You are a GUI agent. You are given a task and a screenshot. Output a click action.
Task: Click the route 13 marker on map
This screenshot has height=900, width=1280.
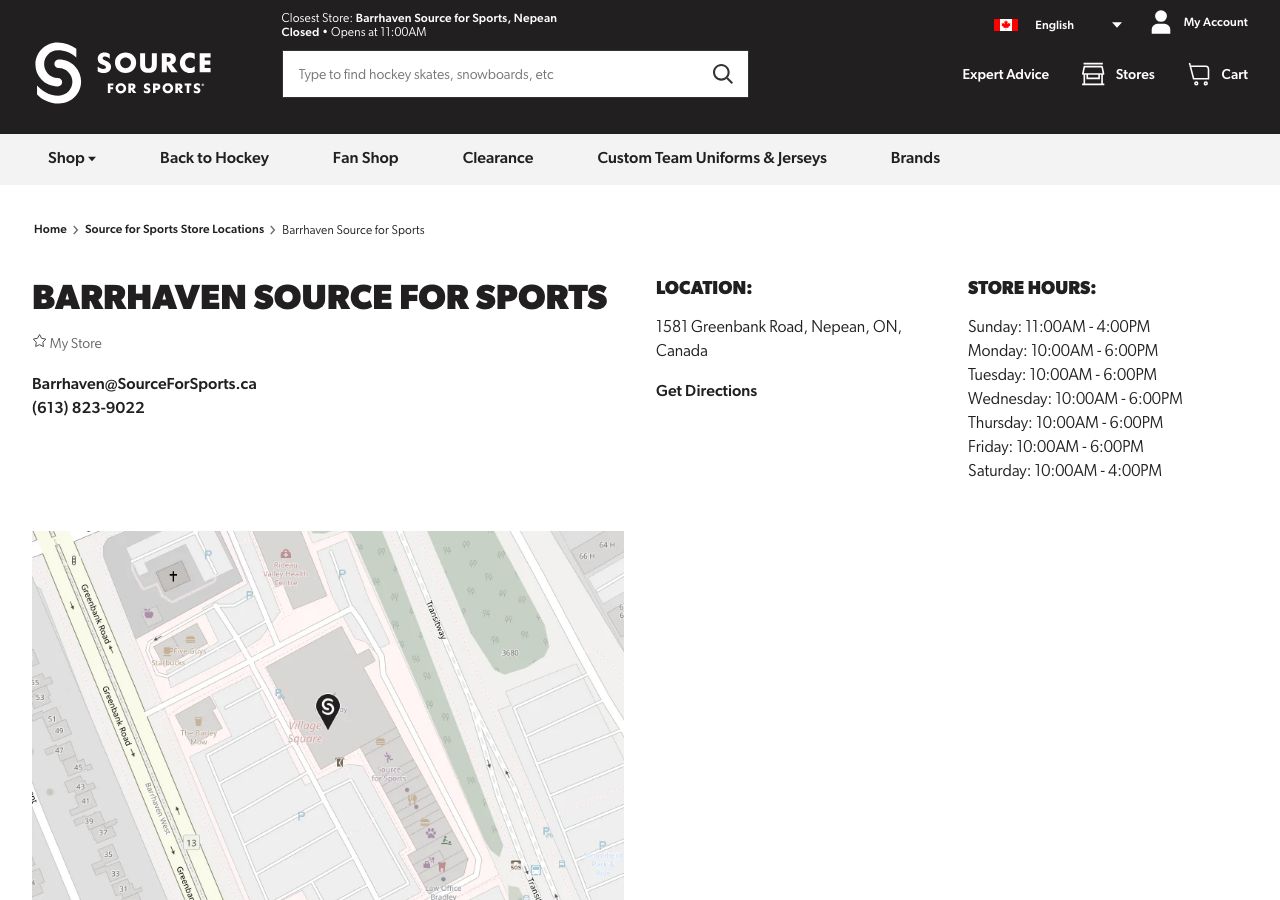point(191,842)
